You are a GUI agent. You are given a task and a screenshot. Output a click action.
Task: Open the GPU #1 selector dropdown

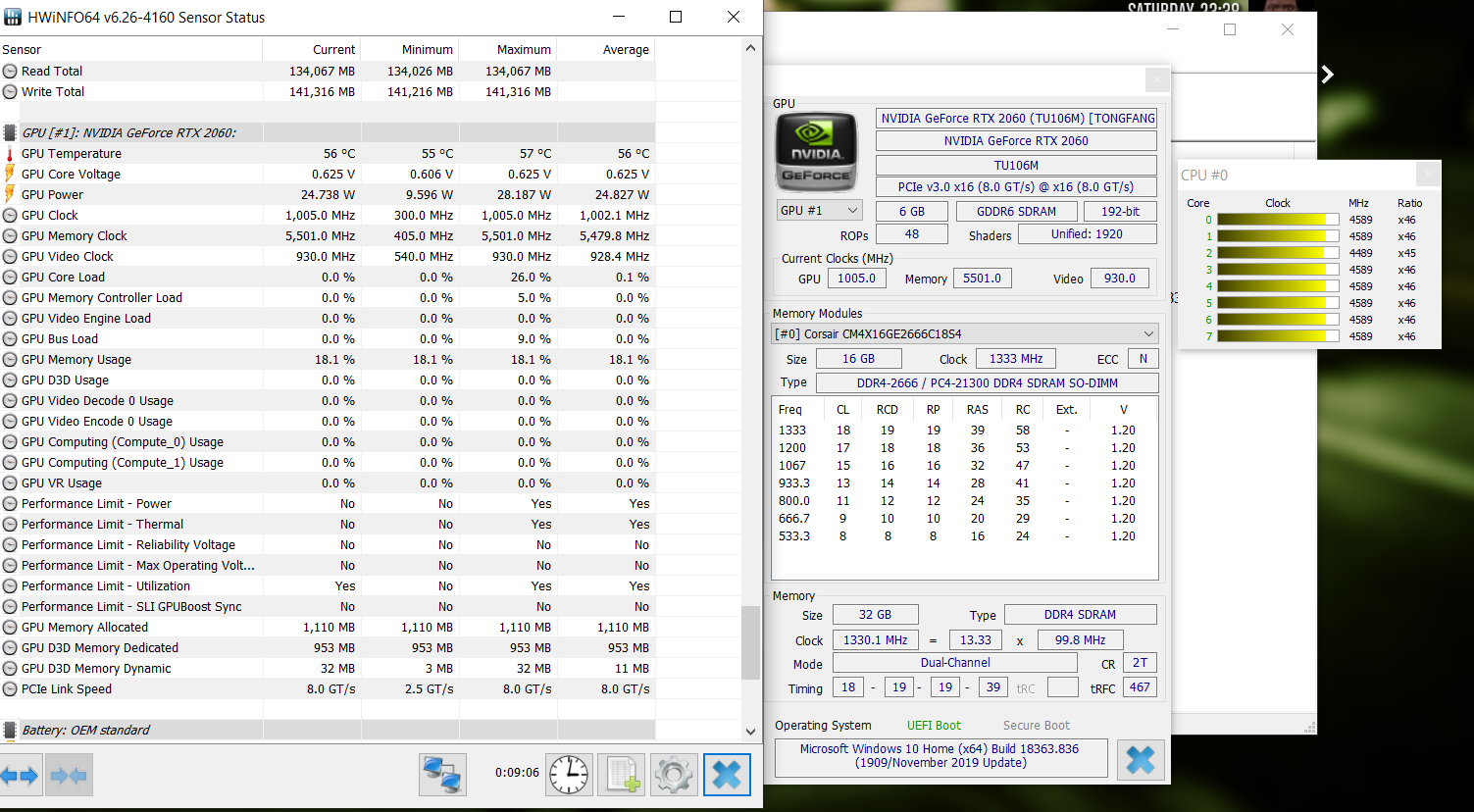tap(820, 211)
